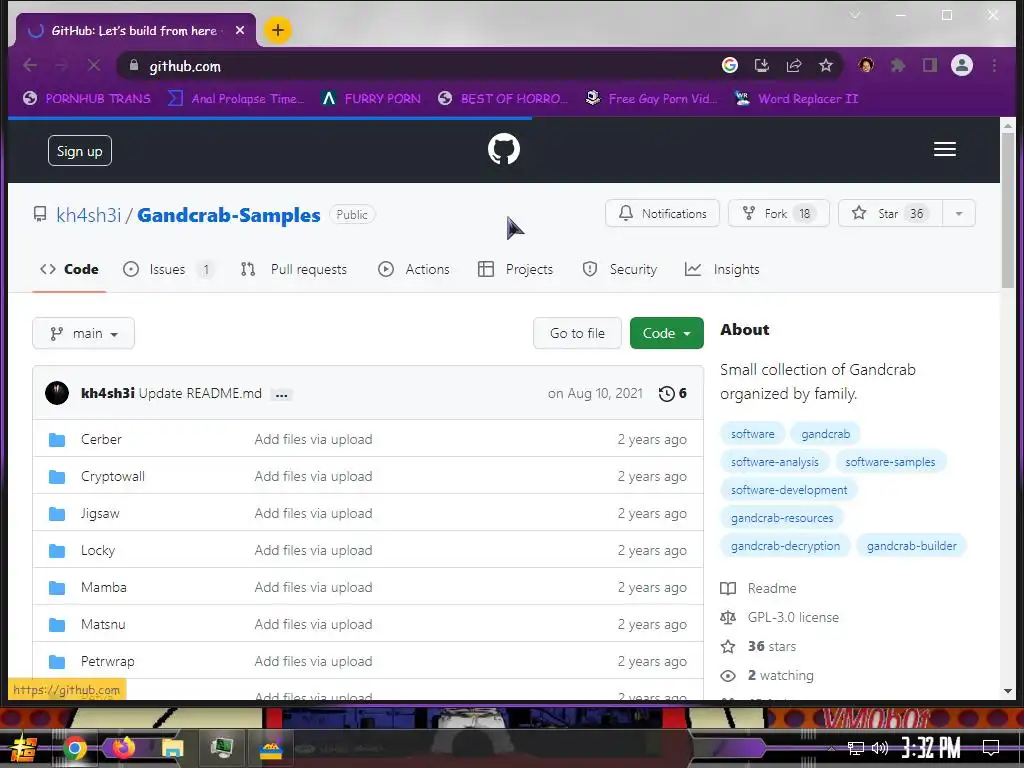The height and width of the screenshot is (768, 1024).
Task: Go back with browser back arrow
Action: 30,65
